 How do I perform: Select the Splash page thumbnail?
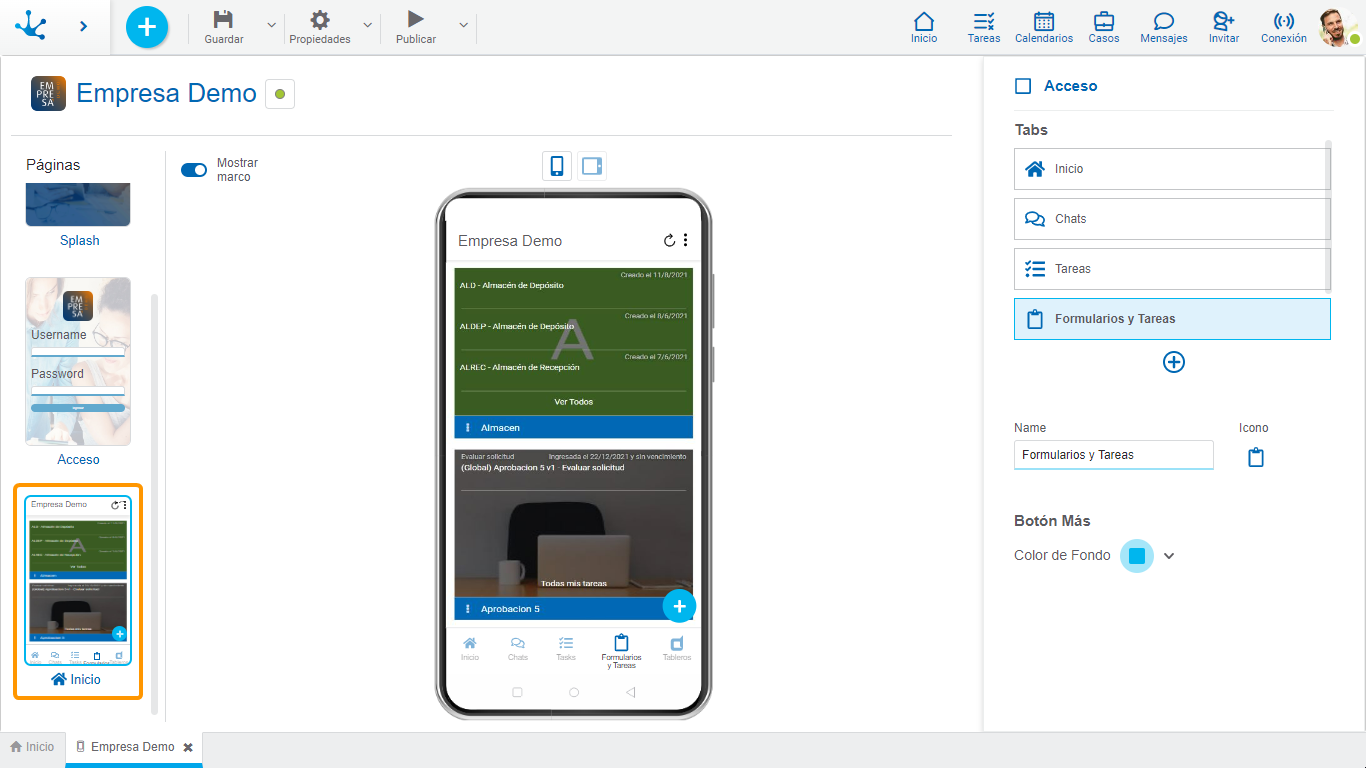click(x=78, y=205)
